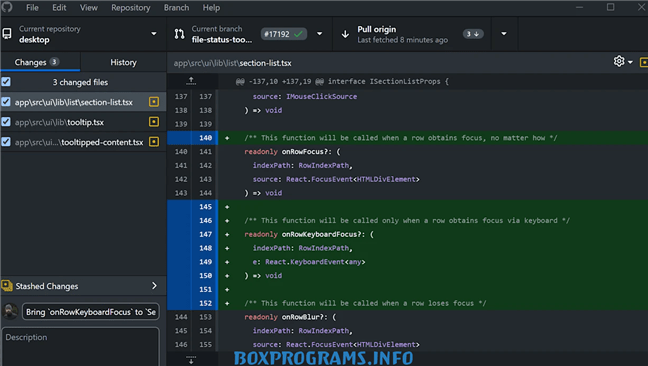The height and width of the screenshot is (366, 648).
Task: Click the commit summary input field
Action: point(91,312)
